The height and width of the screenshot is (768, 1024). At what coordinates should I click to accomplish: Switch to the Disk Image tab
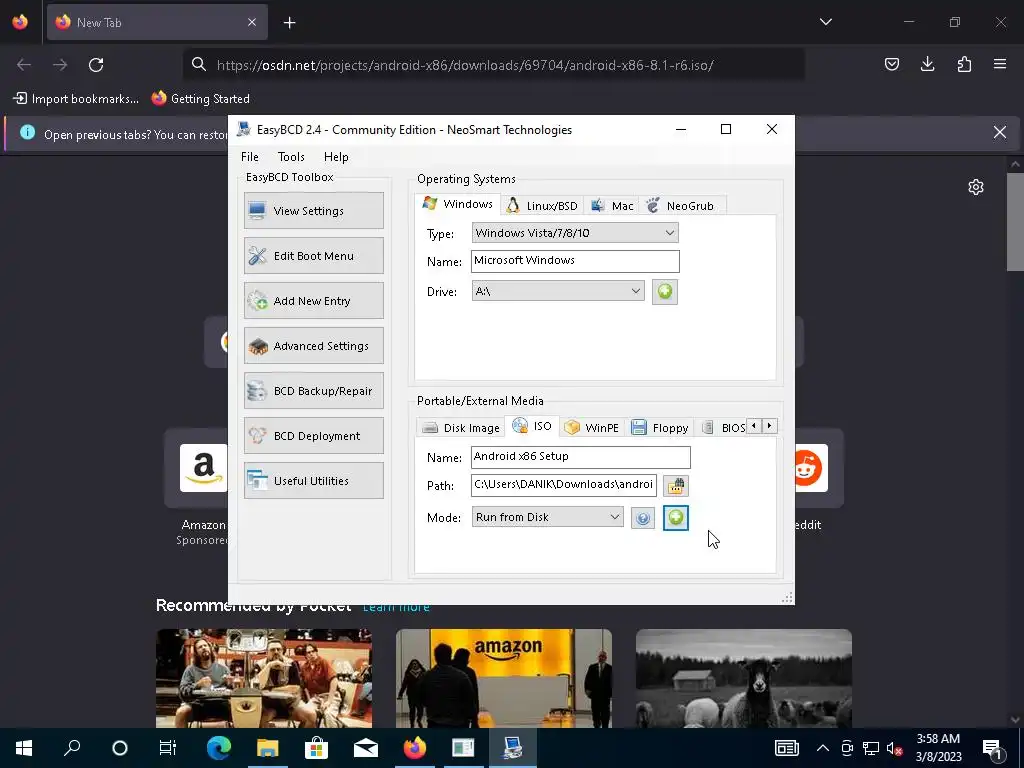click(460, 428)
